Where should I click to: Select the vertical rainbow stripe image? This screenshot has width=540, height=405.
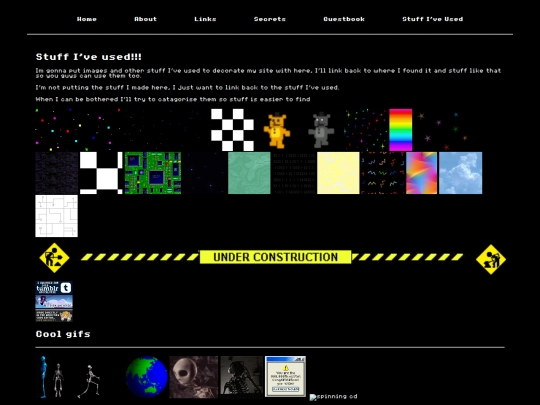[x=401, y=130]
